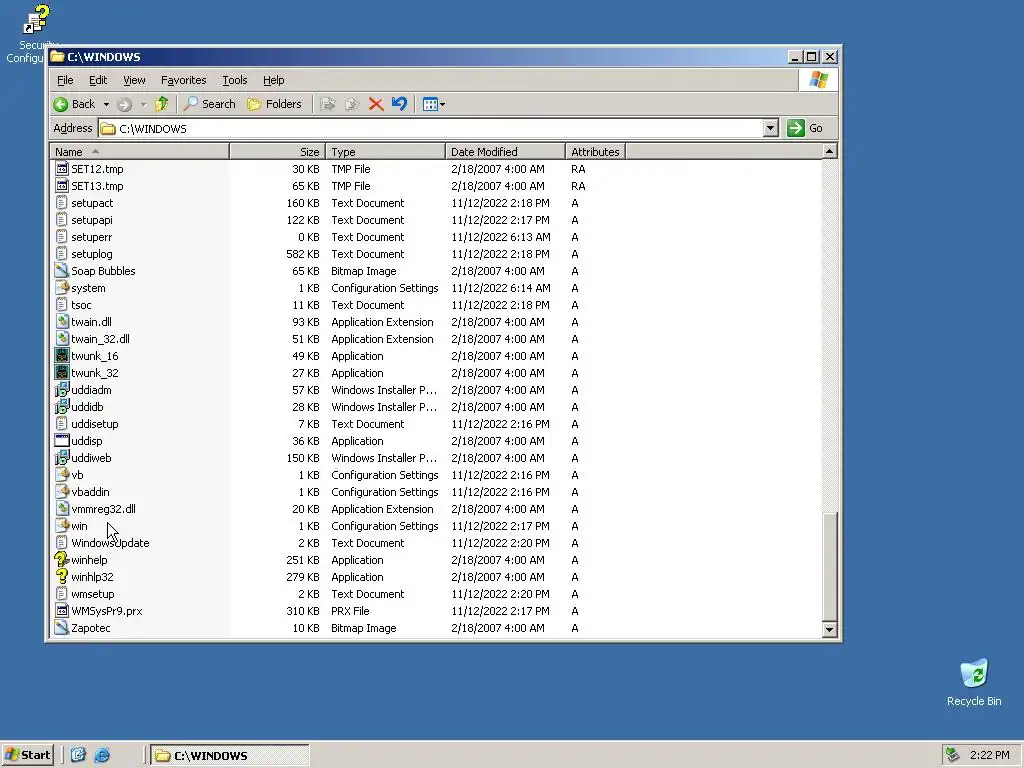Click Show Desktop quick launch icon
The height and width of the screenshot is (768, 1024).
click(x=78, y=755)
